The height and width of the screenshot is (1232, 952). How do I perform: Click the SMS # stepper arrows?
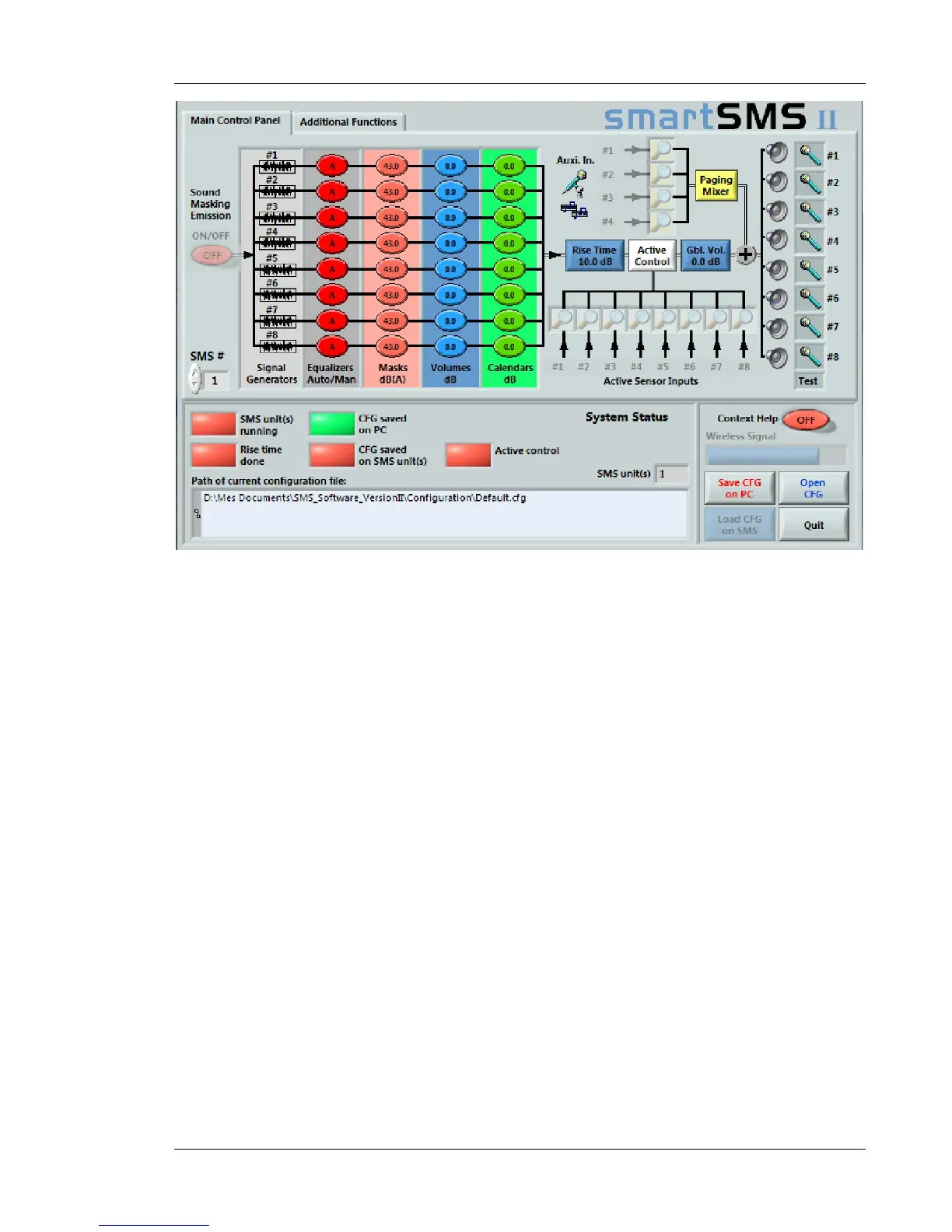[x=195, y=380]
